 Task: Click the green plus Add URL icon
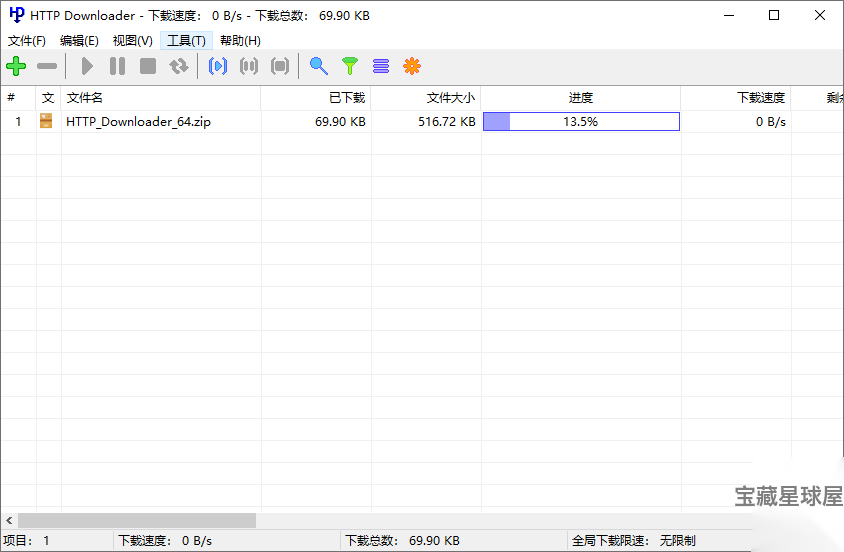click(16, 66)
